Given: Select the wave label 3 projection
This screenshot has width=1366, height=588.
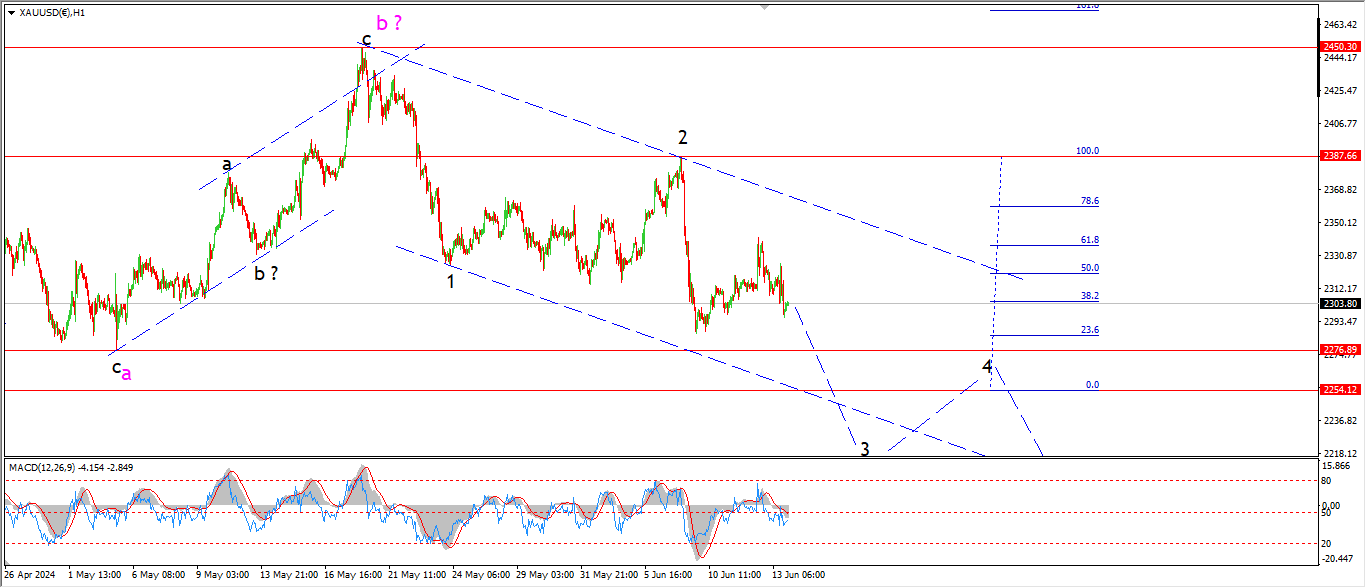Looking at the screenshot, I should [x=865, y=449].
